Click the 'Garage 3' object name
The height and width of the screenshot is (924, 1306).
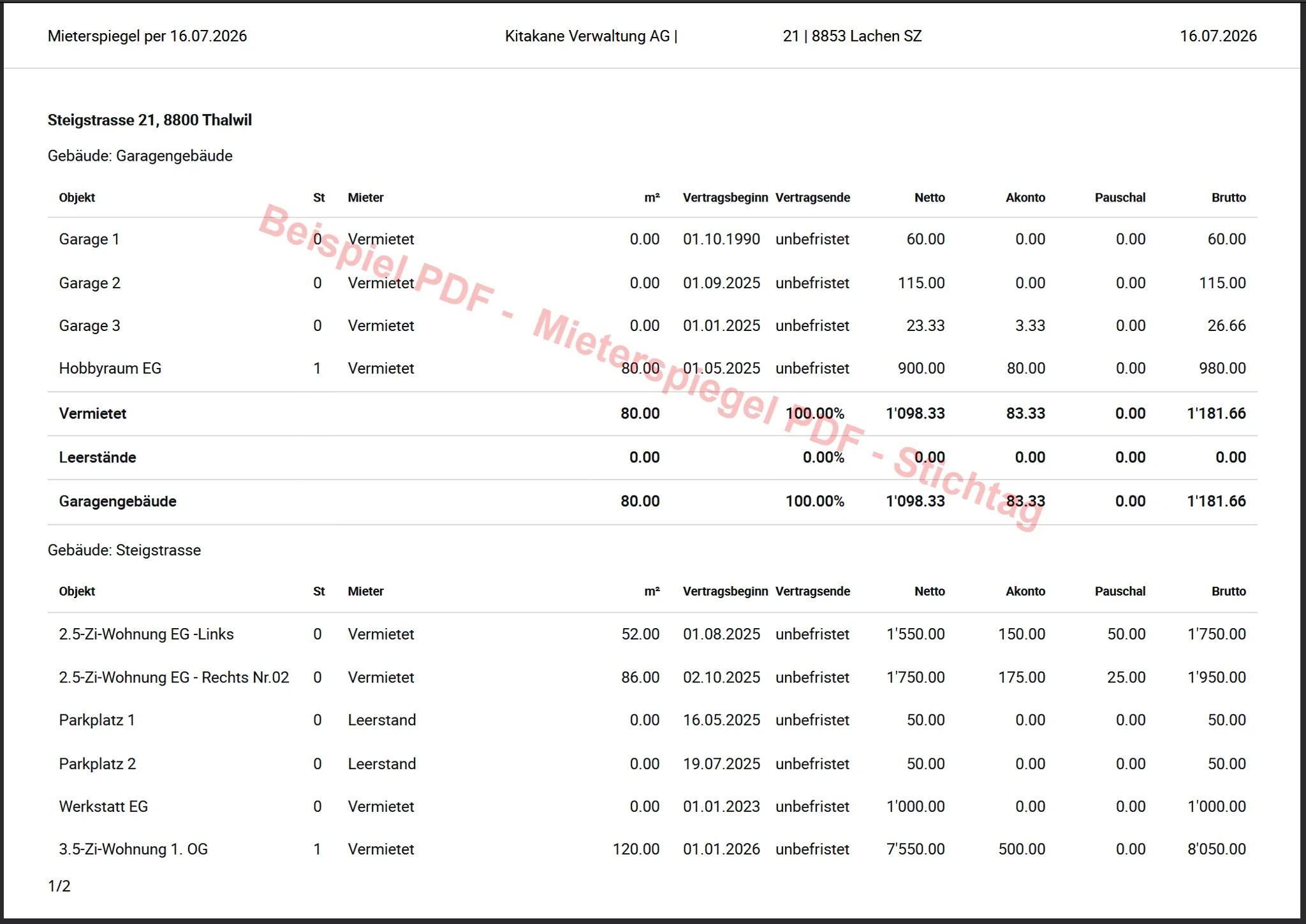click(90, 325)
